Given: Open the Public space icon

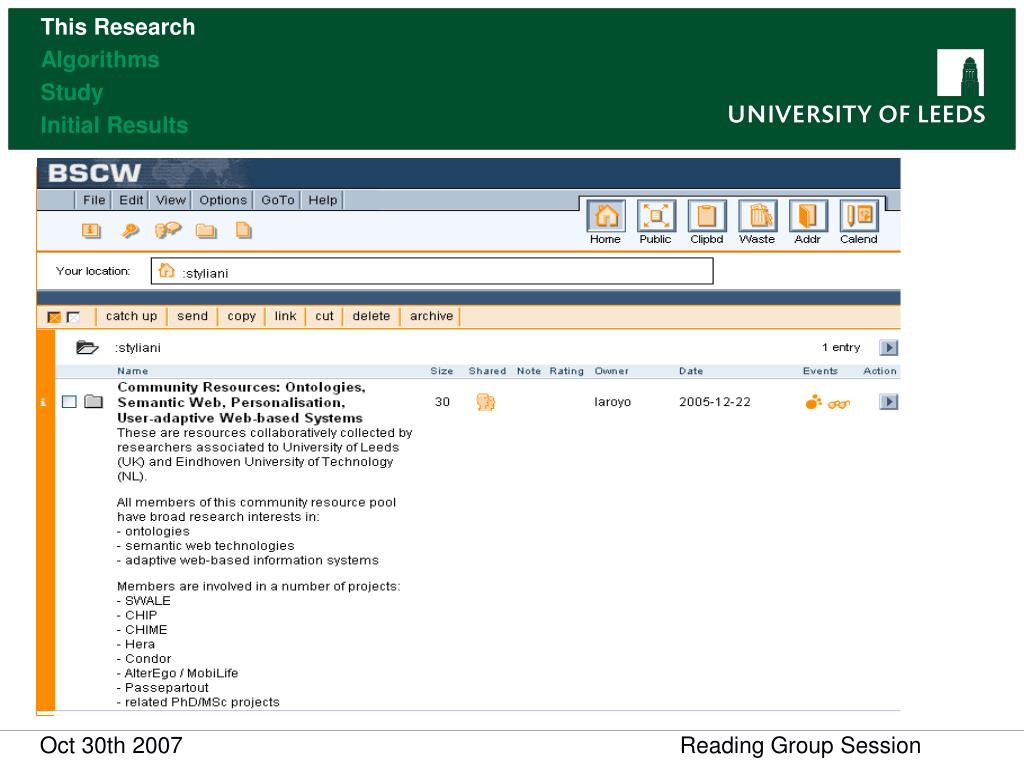Looking at the screenshot, I should [656, 216].
